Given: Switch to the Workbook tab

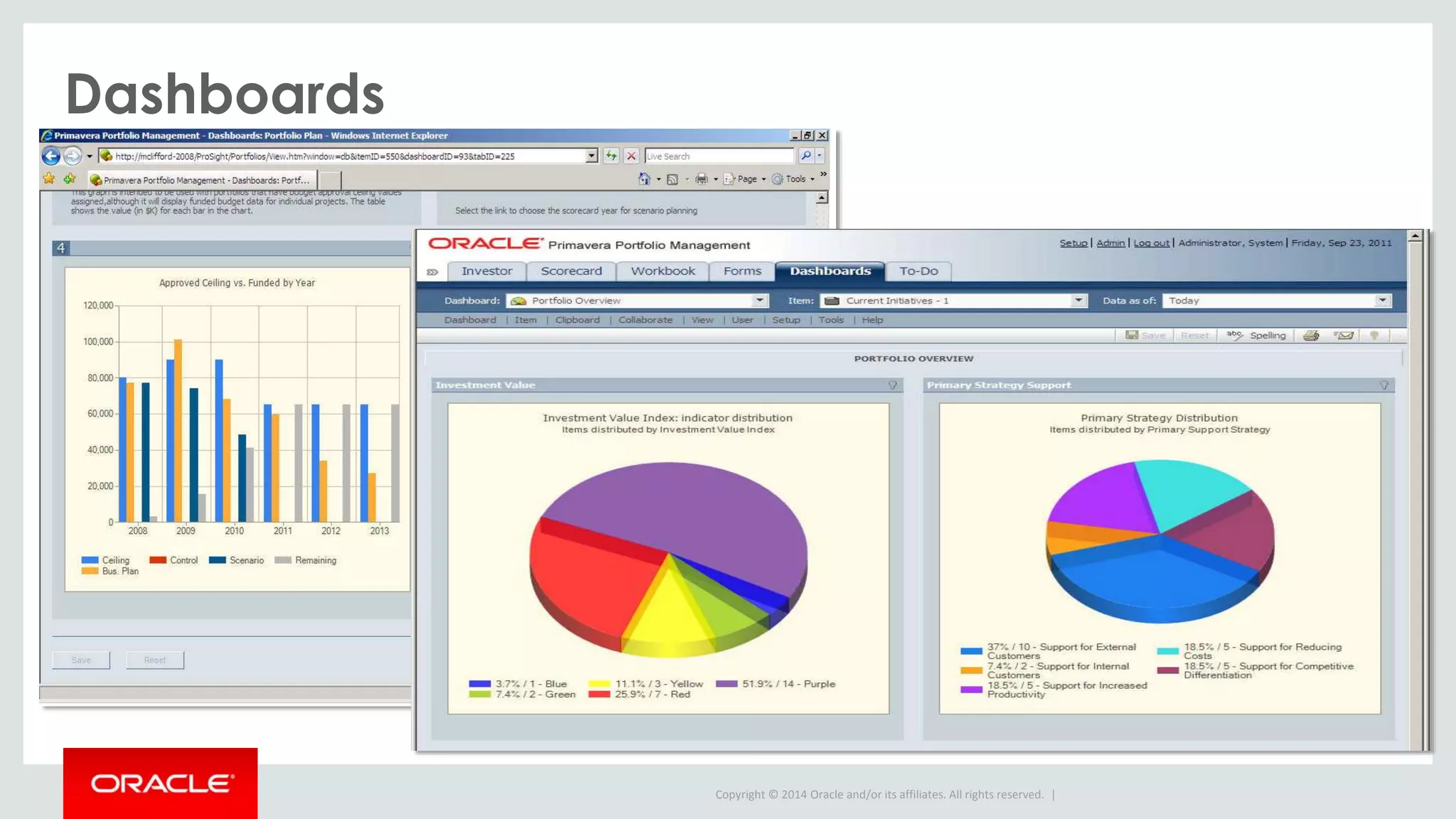Looking at the screenshot, I should tap(663, 272).
